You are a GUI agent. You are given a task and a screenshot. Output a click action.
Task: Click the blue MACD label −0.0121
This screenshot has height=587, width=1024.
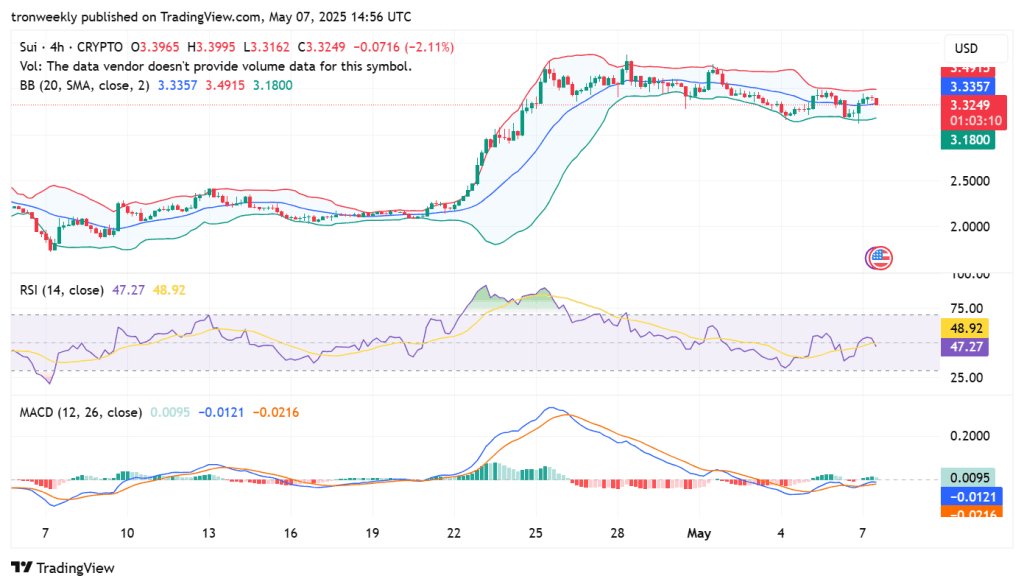tap(970, 497)
